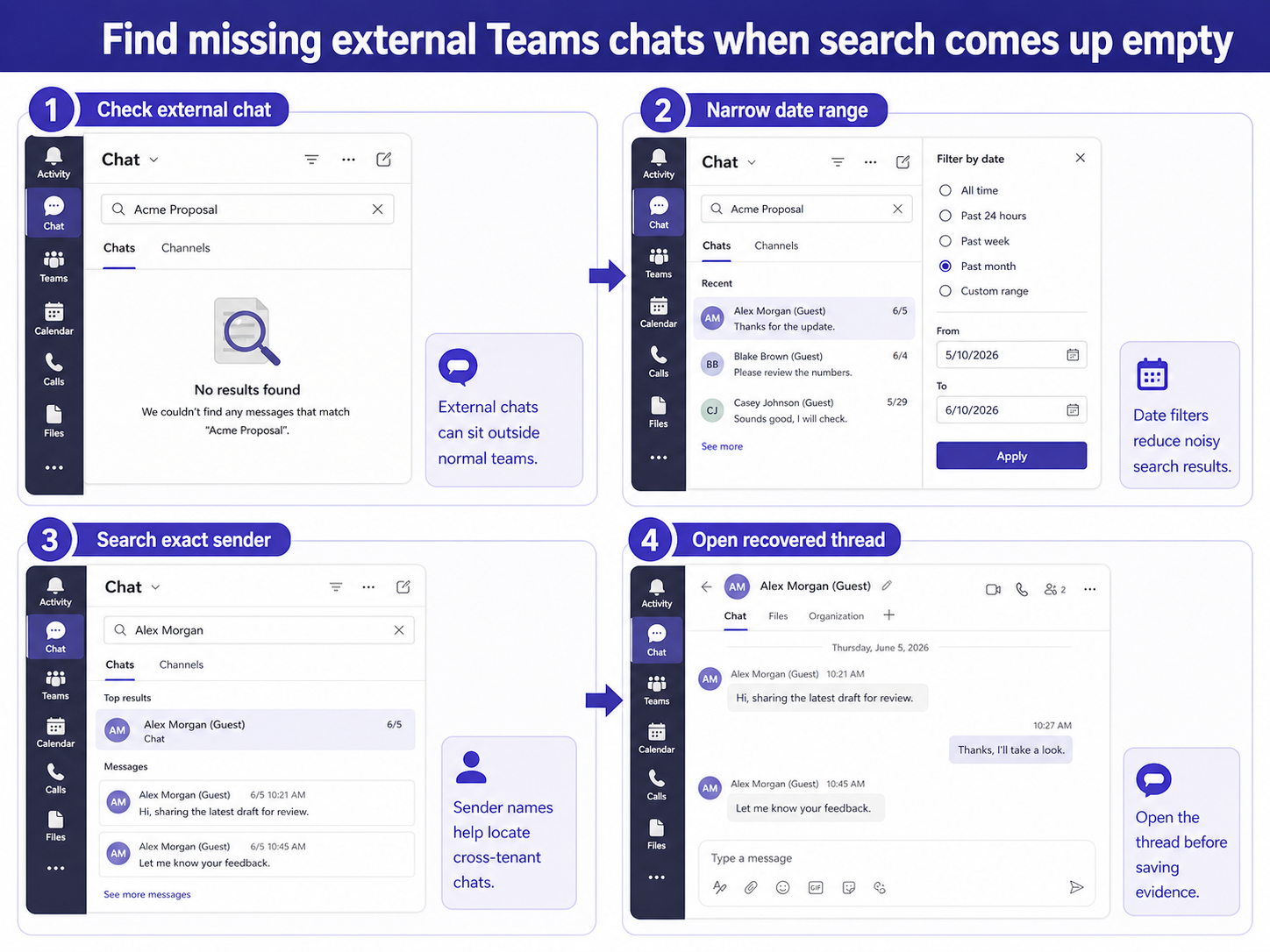Switch to Organization tab in step 4
Image resolution: width=1270 pixels, height=952 pixels.
pyautogui.click(x=836, y=616)
